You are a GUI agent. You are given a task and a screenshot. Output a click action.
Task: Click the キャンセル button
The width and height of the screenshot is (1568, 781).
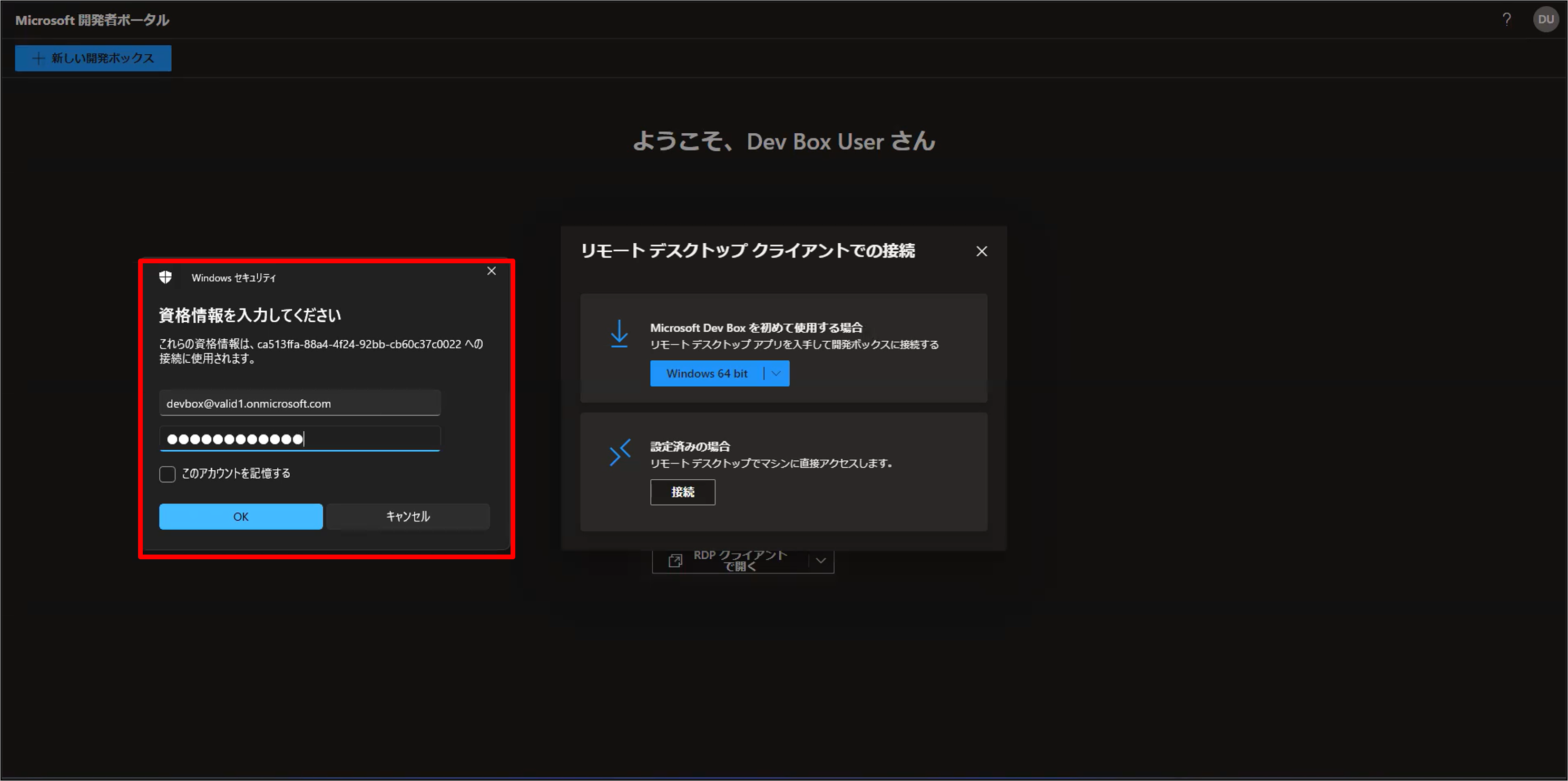click(x=408, y=517)
